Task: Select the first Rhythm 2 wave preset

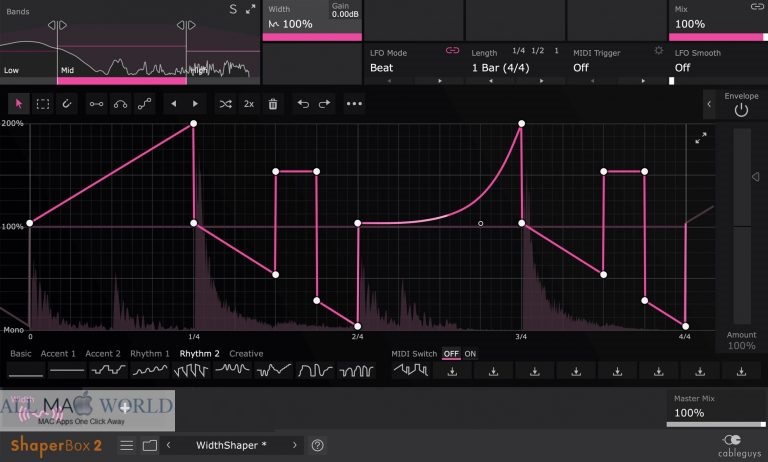Action: (25, 370)
